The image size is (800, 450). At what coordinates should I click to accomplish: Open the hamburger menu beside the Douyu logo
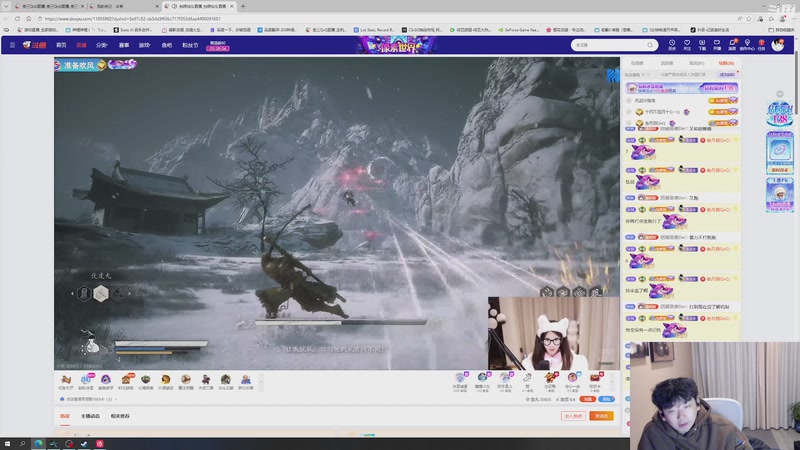pyautogui.click(x=12, y=45)
